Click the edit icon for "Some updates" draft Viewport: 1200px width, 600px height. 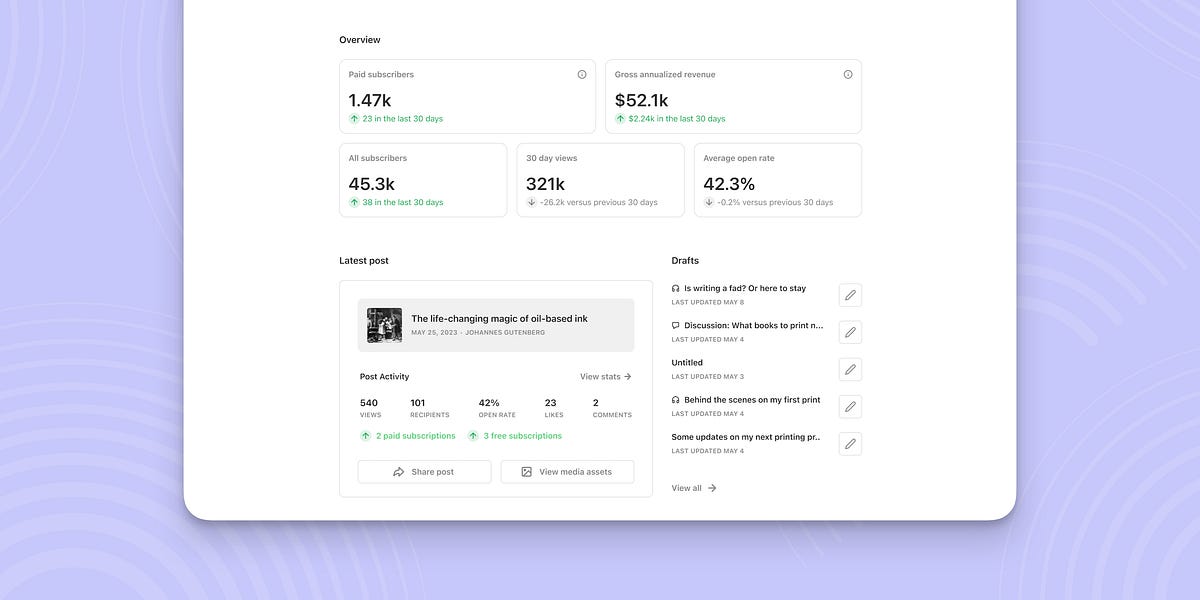click(849, 443)
